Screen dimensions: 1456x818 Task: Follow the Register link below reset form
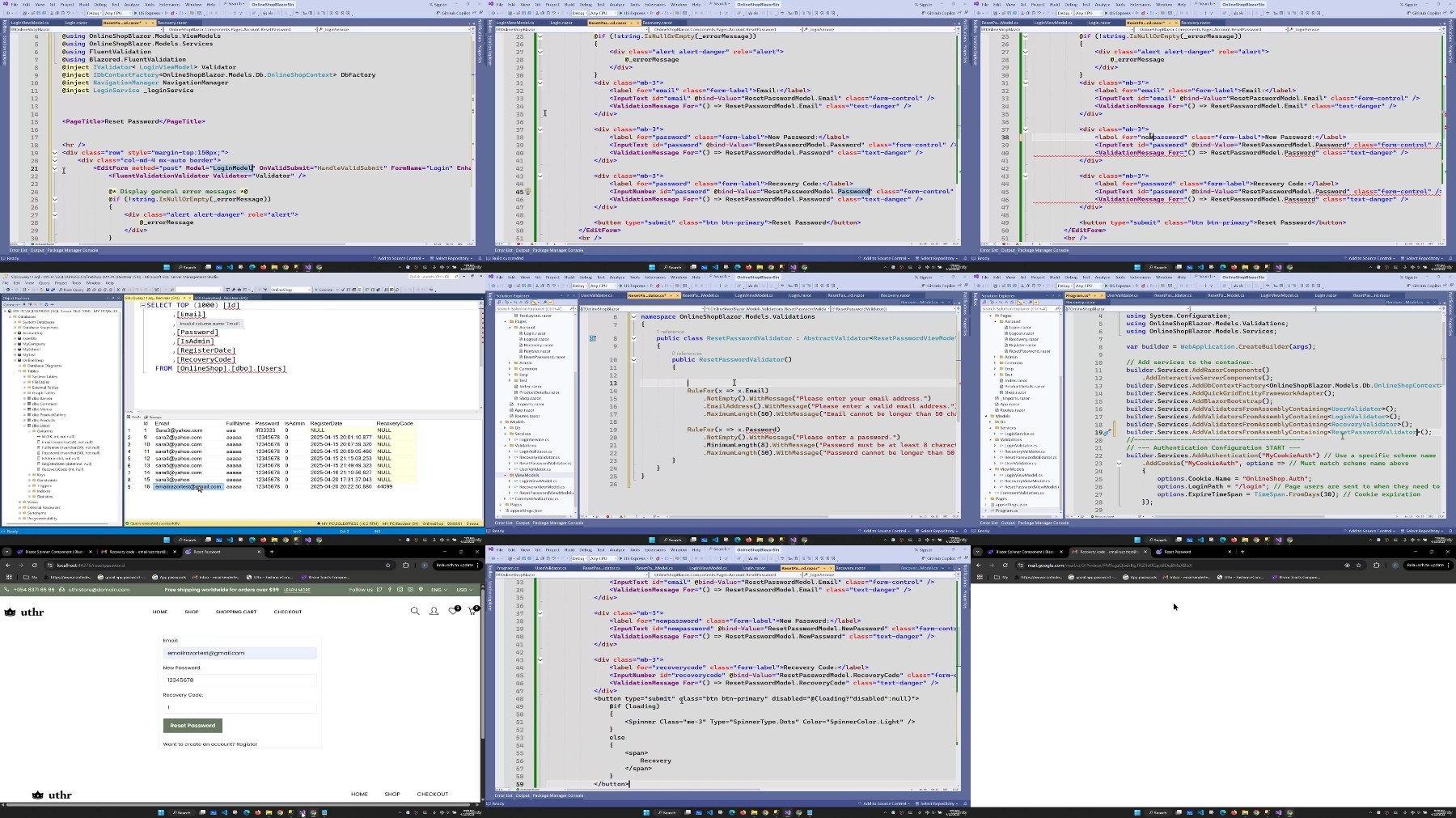coord(247,744)
